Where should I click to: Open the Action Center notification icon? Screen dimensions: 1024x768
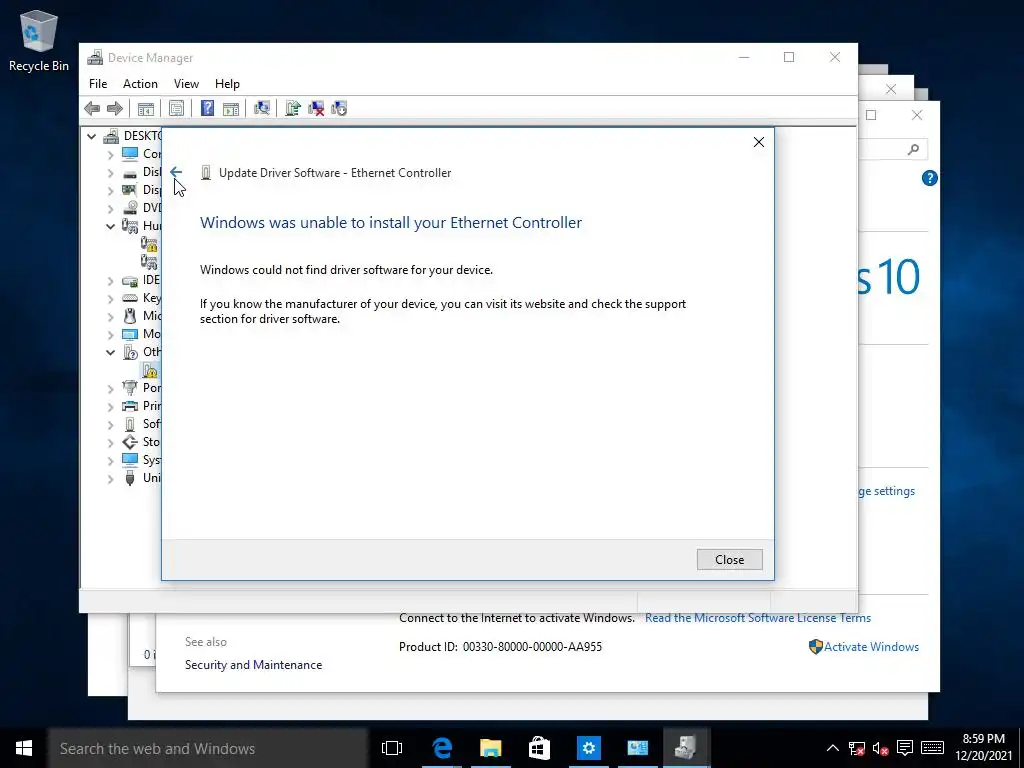point(904,748)
